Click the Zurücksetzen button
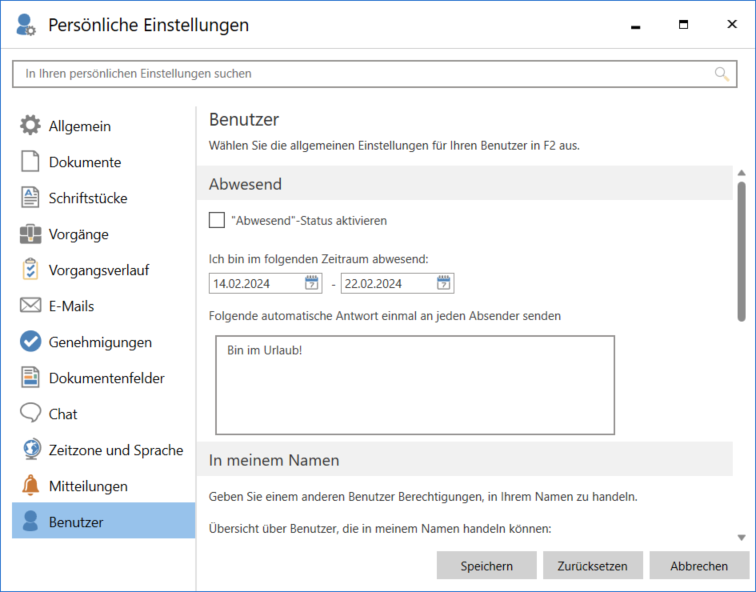Screen dimensions: 756x592 [x=593, y=565]
